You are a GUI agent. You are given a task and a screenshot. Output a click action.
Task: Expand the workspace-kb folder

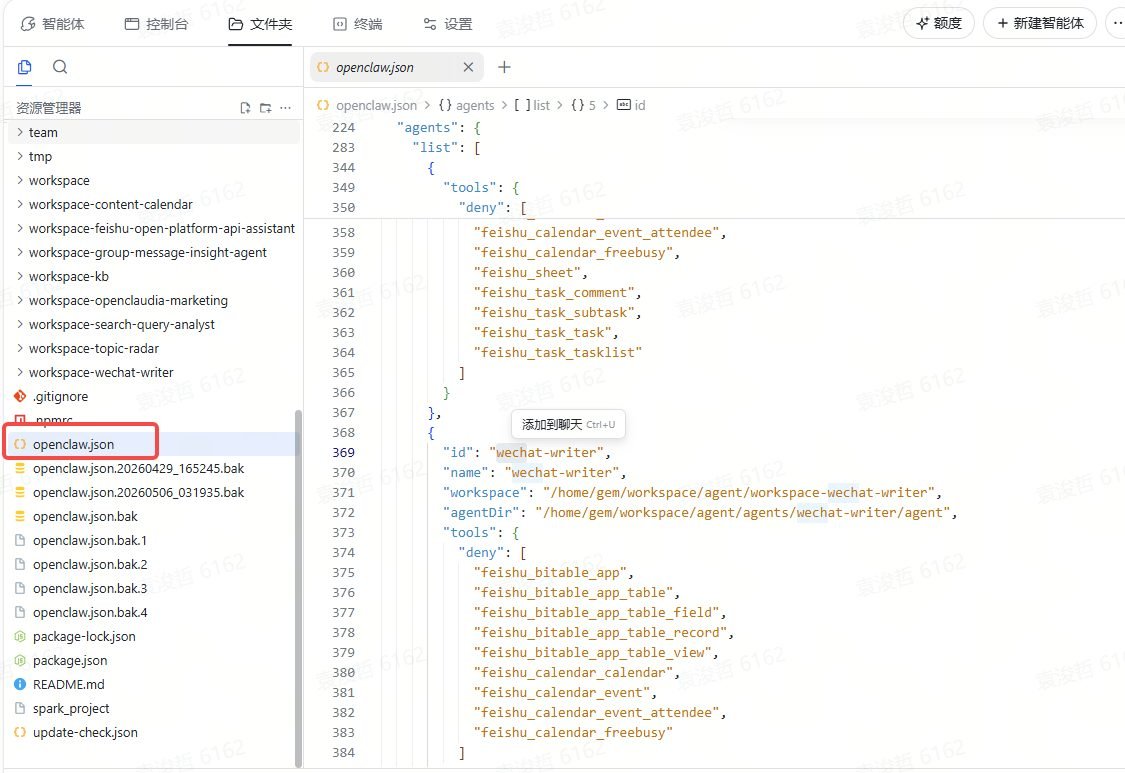(x=154, y=276)
